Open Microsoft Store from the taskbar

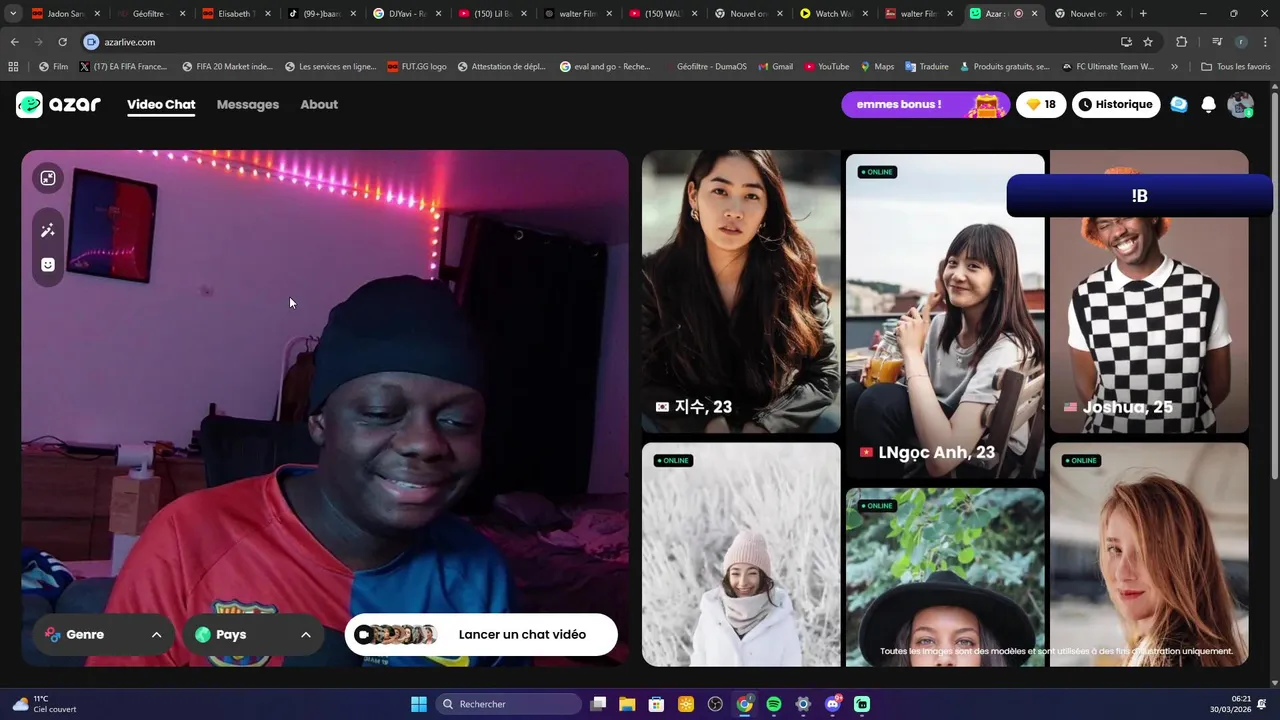pos(657,704)
